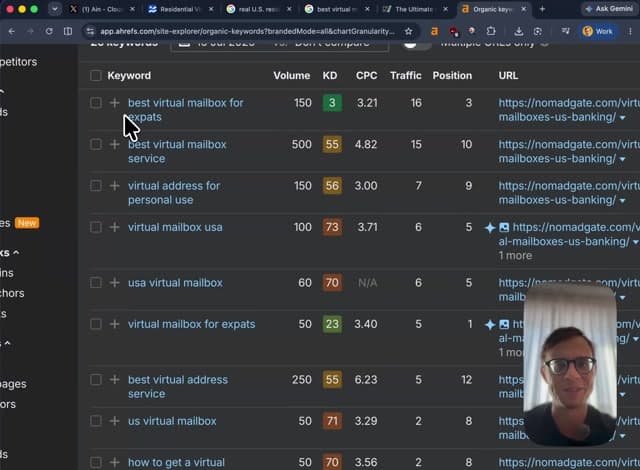Reload the page with the refresh icon

pos(49,31)
